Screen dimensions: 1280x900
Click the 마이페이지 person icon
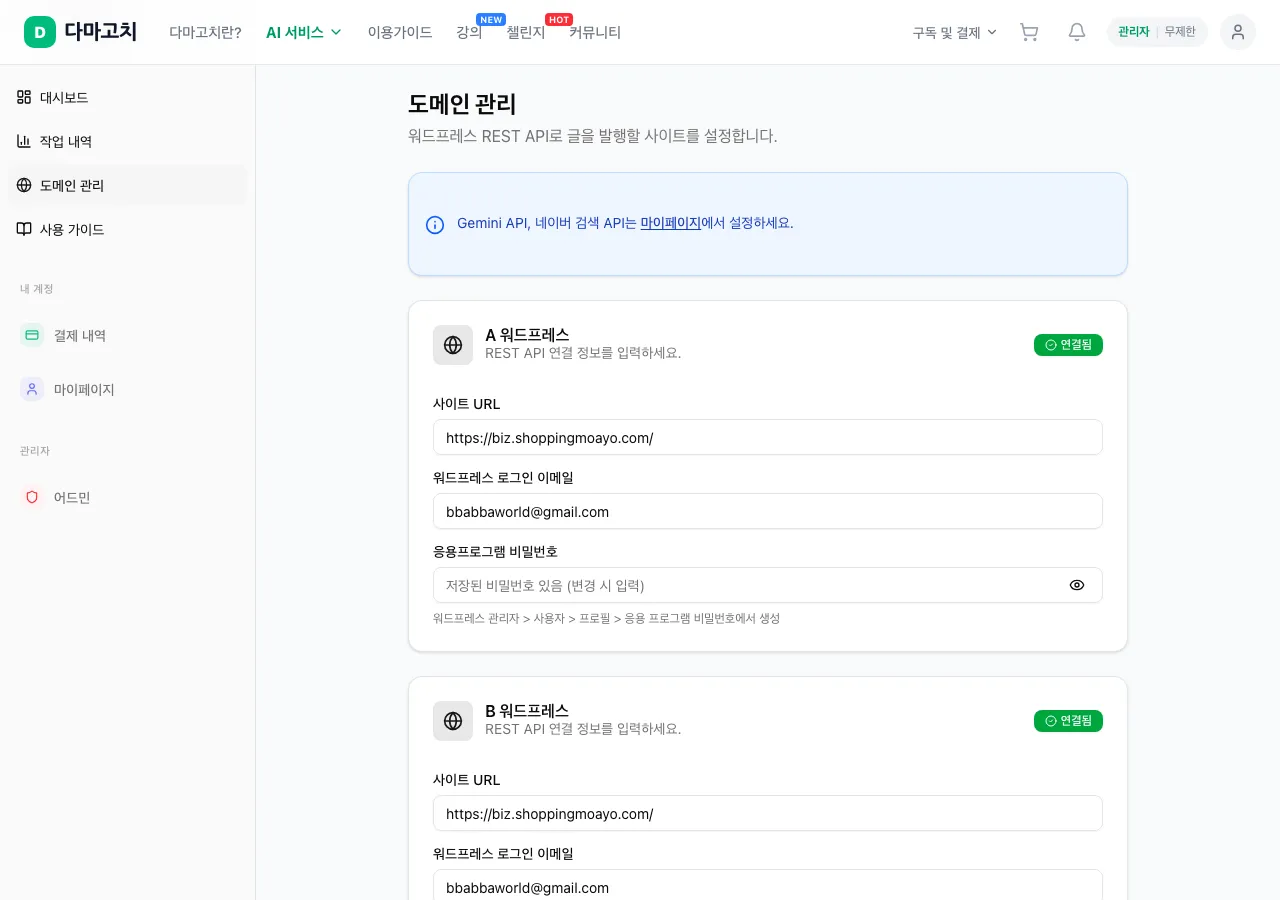click(32, 389)
